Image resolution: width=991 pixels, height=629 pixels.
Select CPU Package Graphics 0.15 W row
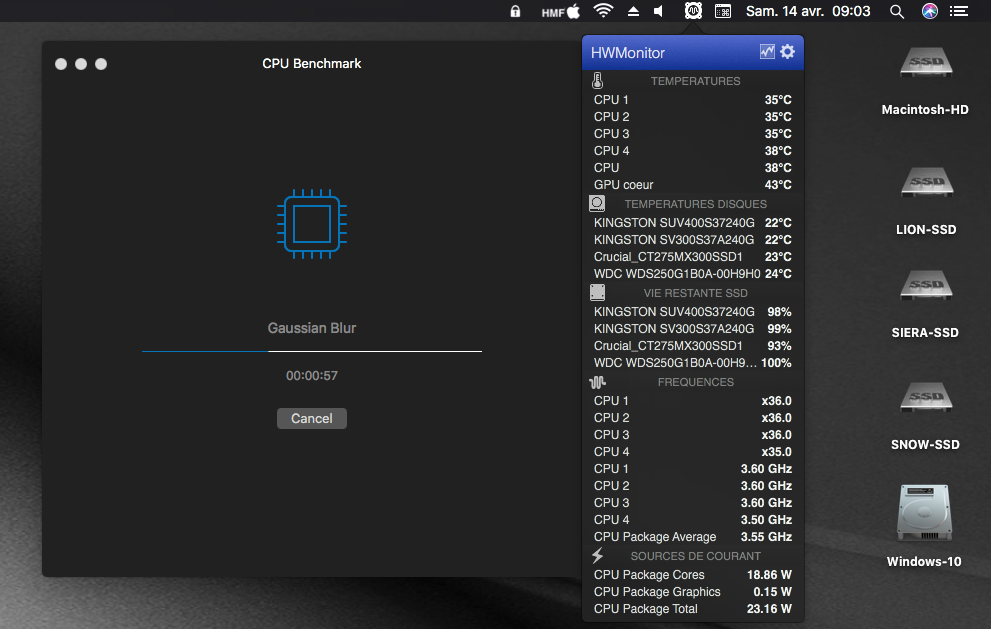point(693,592)
